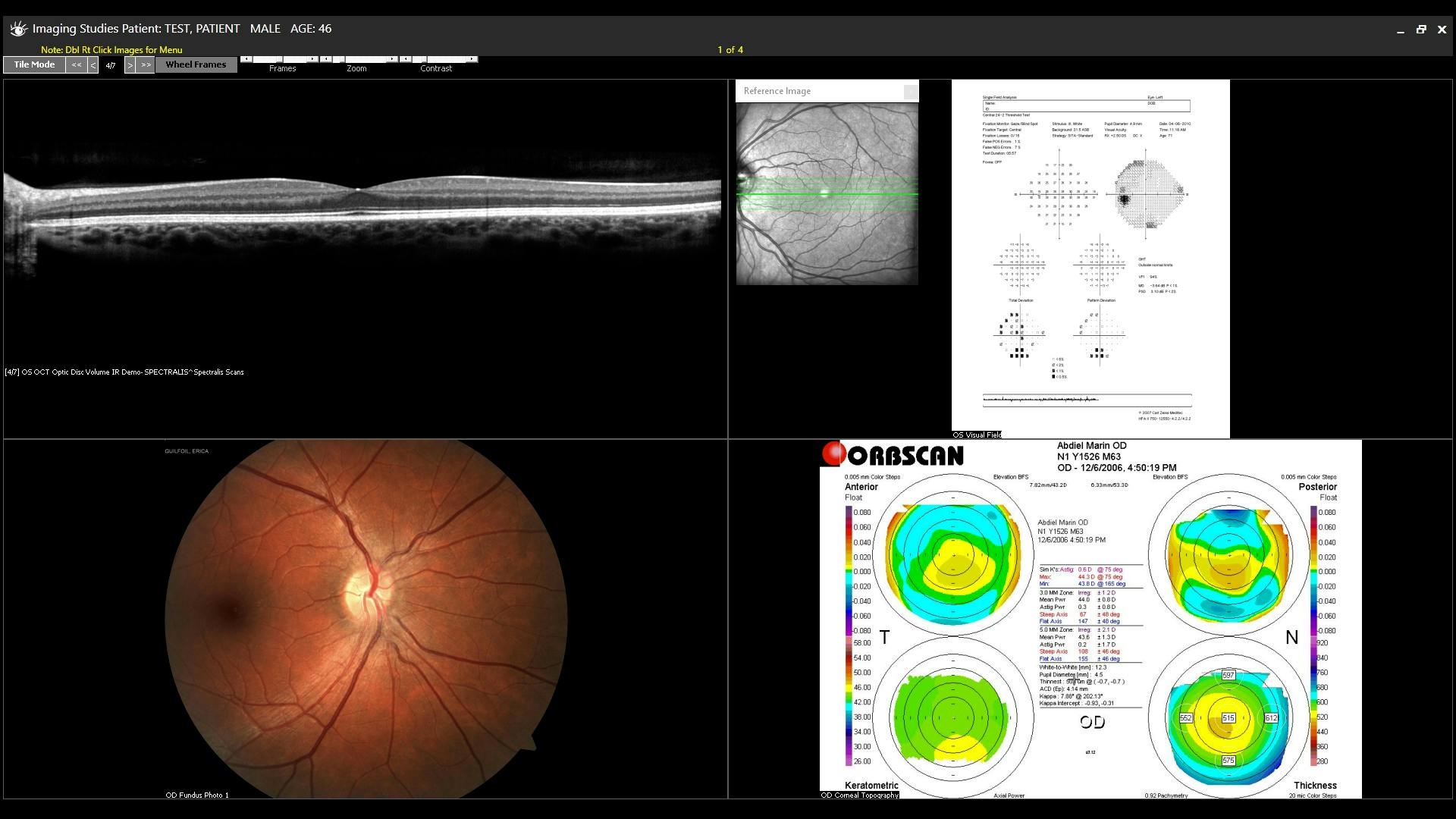Screen dimensions: 1456x819
Task: Click the Frames slider thumb
Action: [279, 58]
